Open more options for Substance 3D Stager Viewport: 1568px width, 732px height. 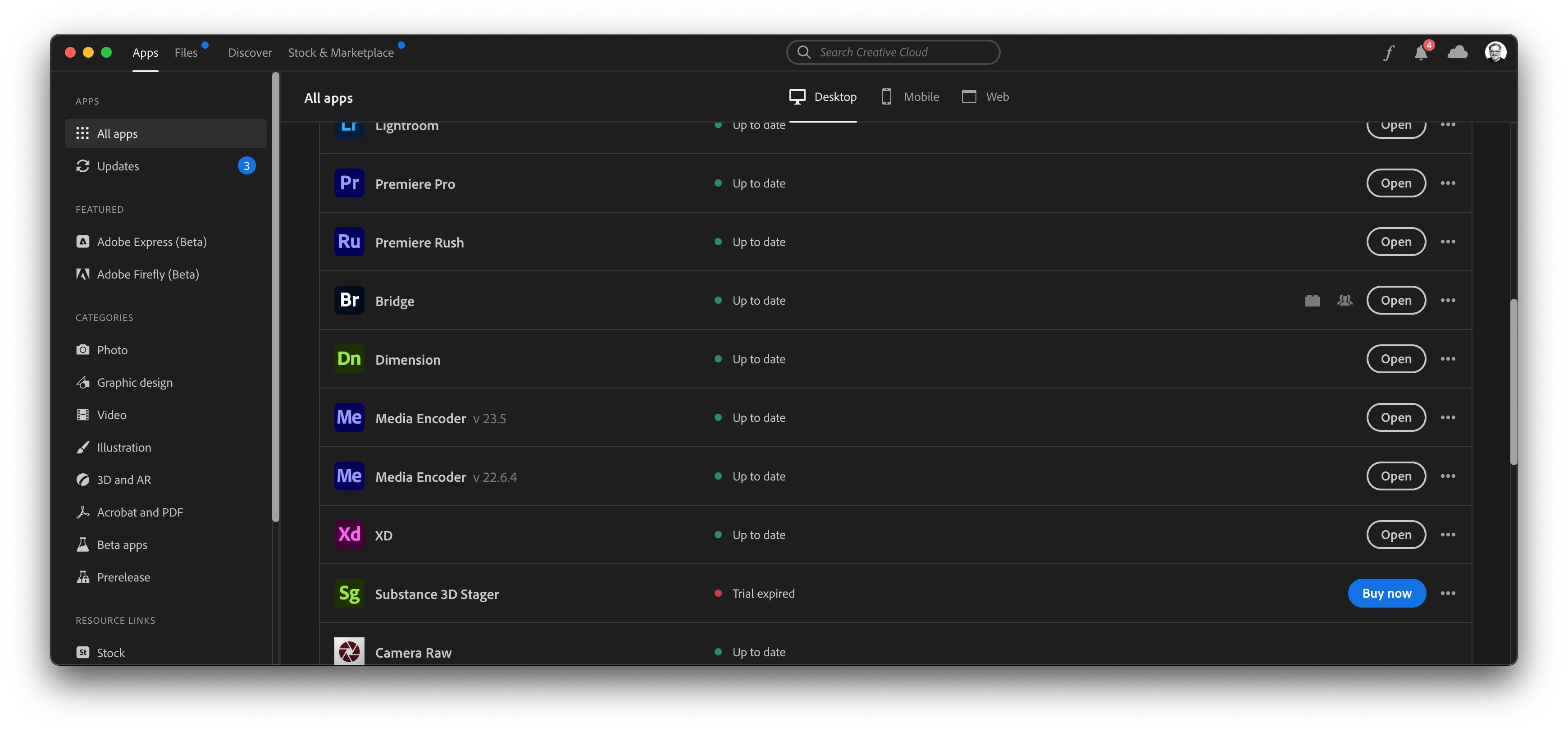[1448, 593]
